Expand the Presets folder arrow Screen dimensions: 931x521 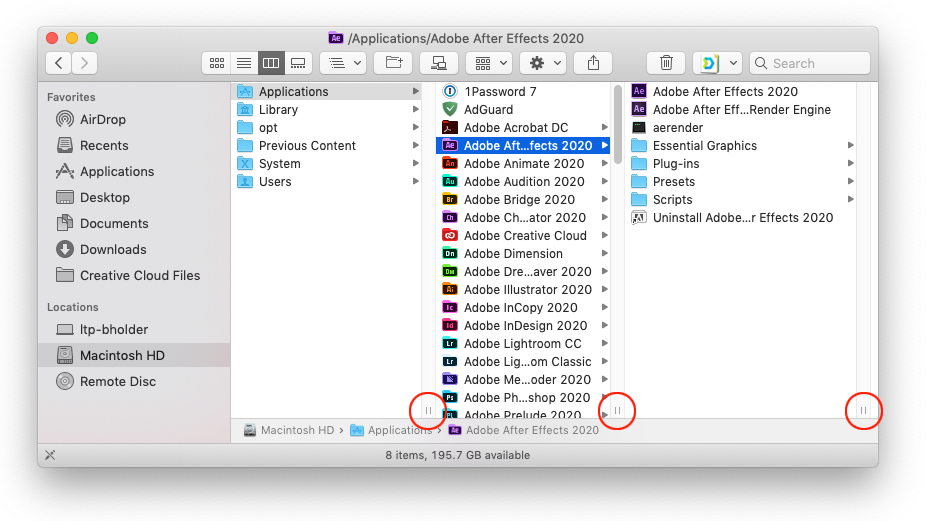pyautogui.click(x=851, y=182)
